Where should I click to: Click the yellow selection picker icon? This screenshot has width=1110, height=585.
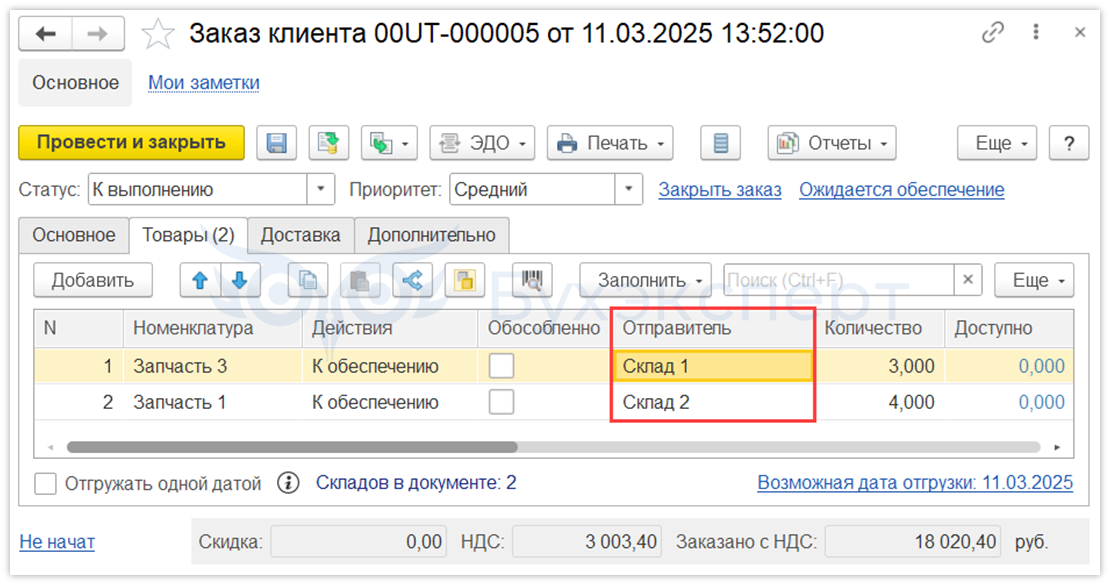coord(464,280)
